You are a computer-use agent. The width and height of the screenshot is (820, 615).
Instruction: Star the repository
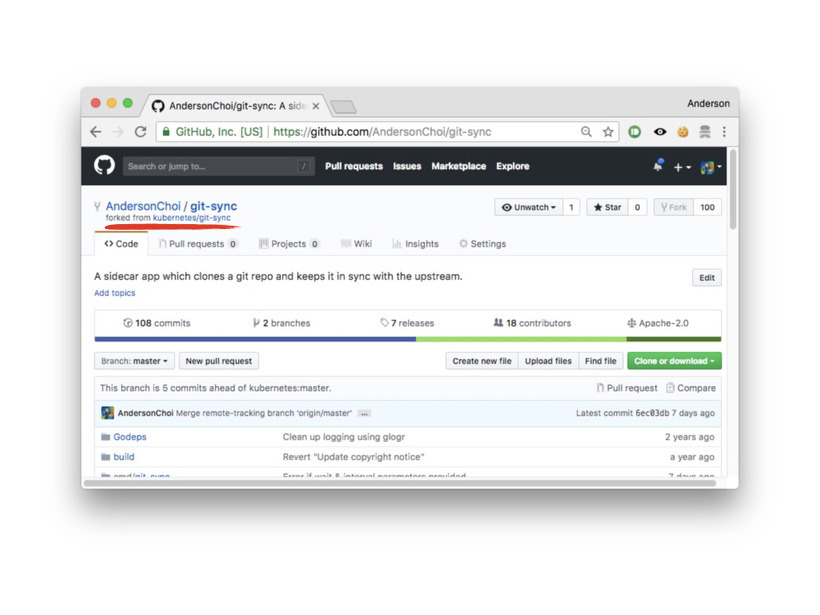tap(607, 207)
